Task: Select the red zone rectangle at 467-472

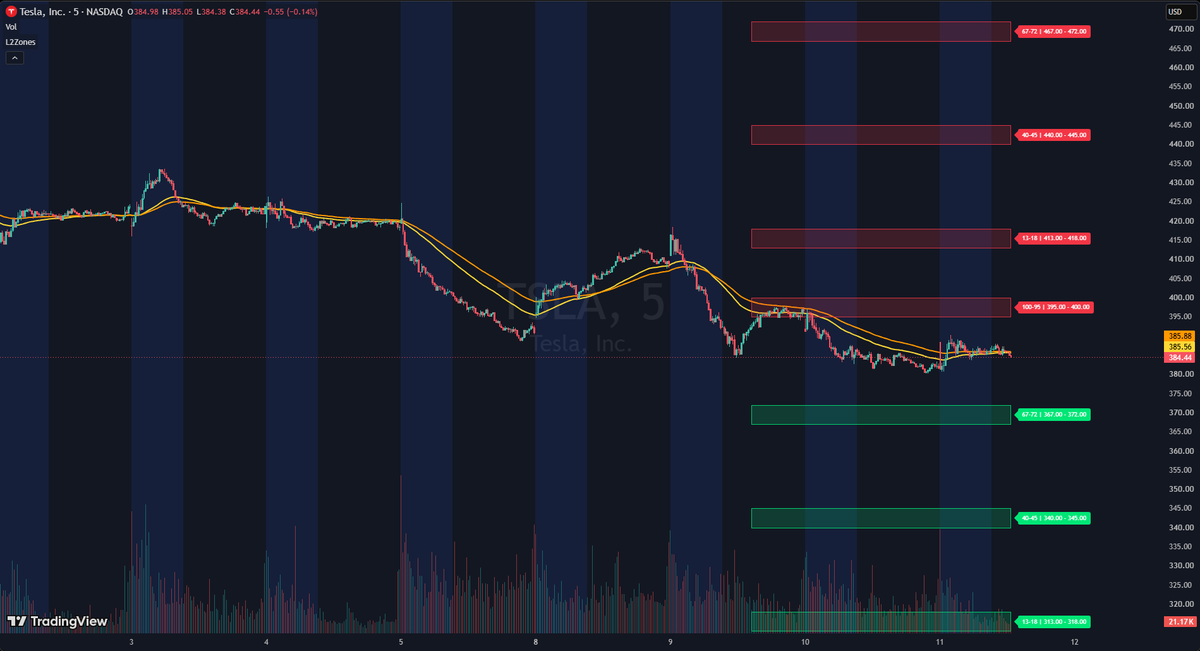Action: click(x=881, y=32)
